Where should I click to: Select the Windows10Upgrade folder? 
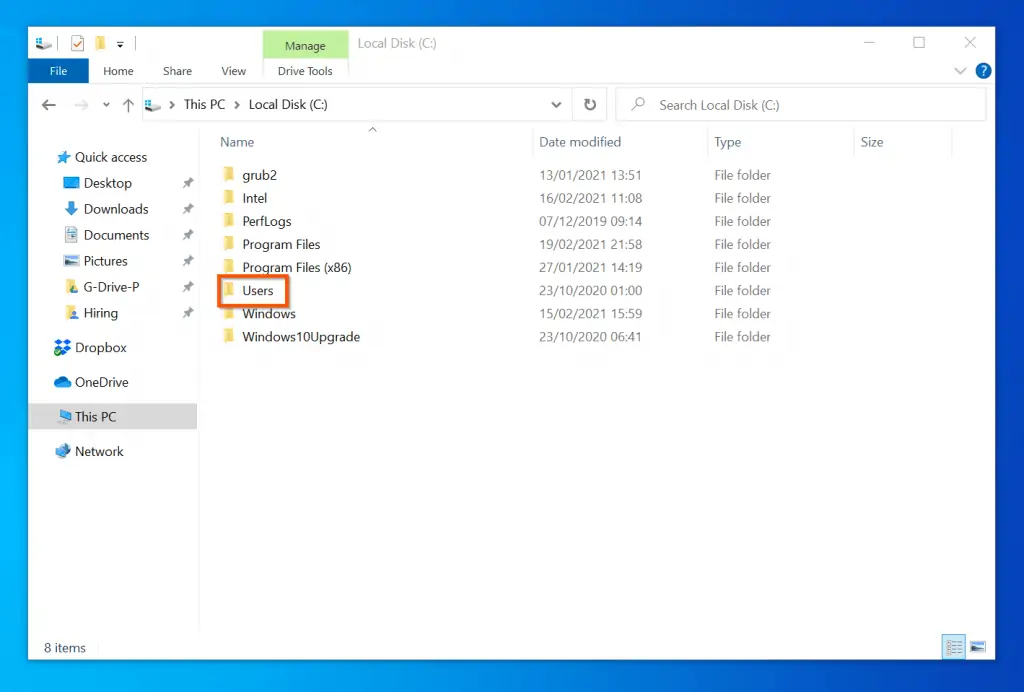click(300, 337)
